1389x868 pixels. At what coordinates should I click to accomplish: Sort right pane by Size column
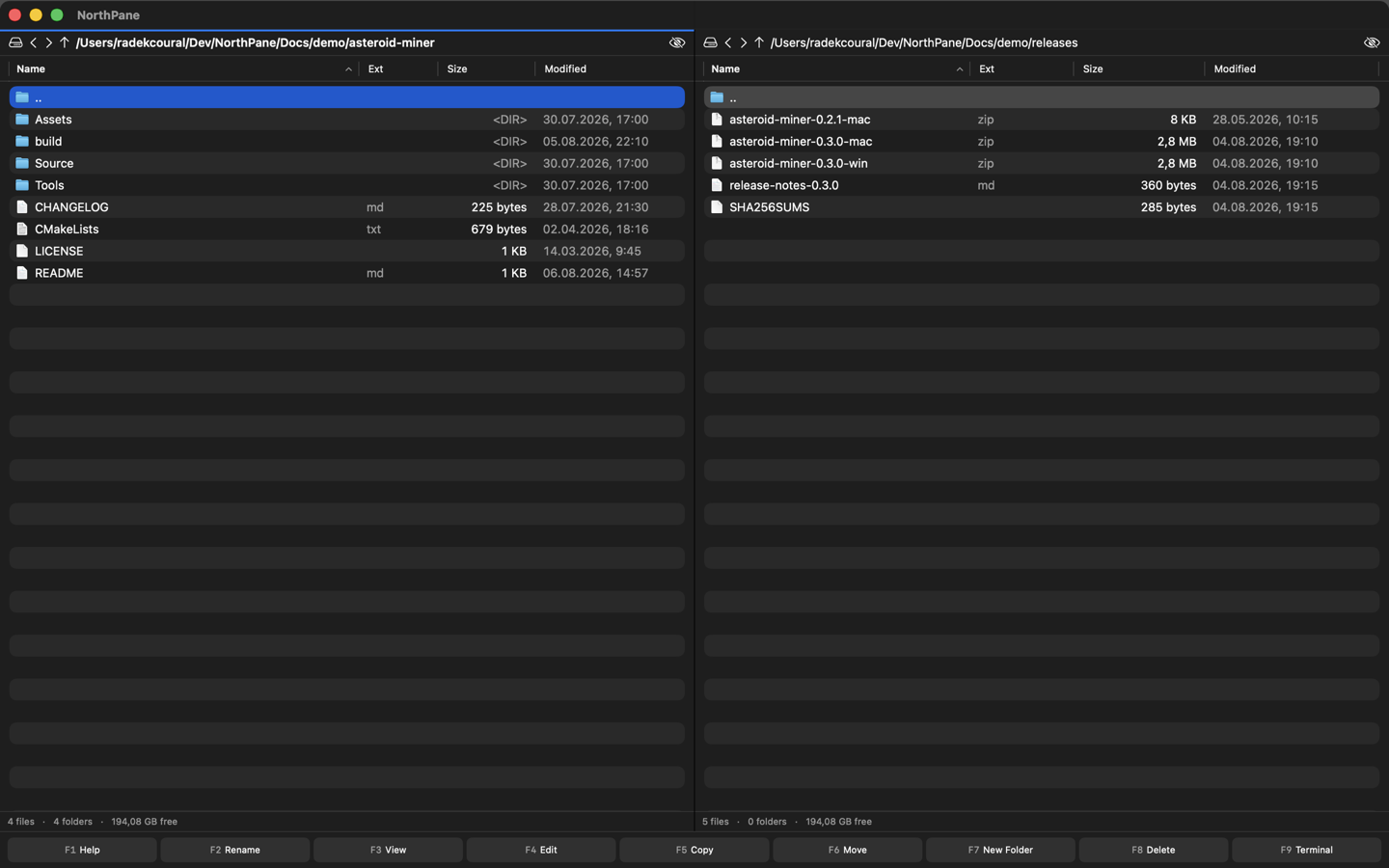[x=1139, y=68]
